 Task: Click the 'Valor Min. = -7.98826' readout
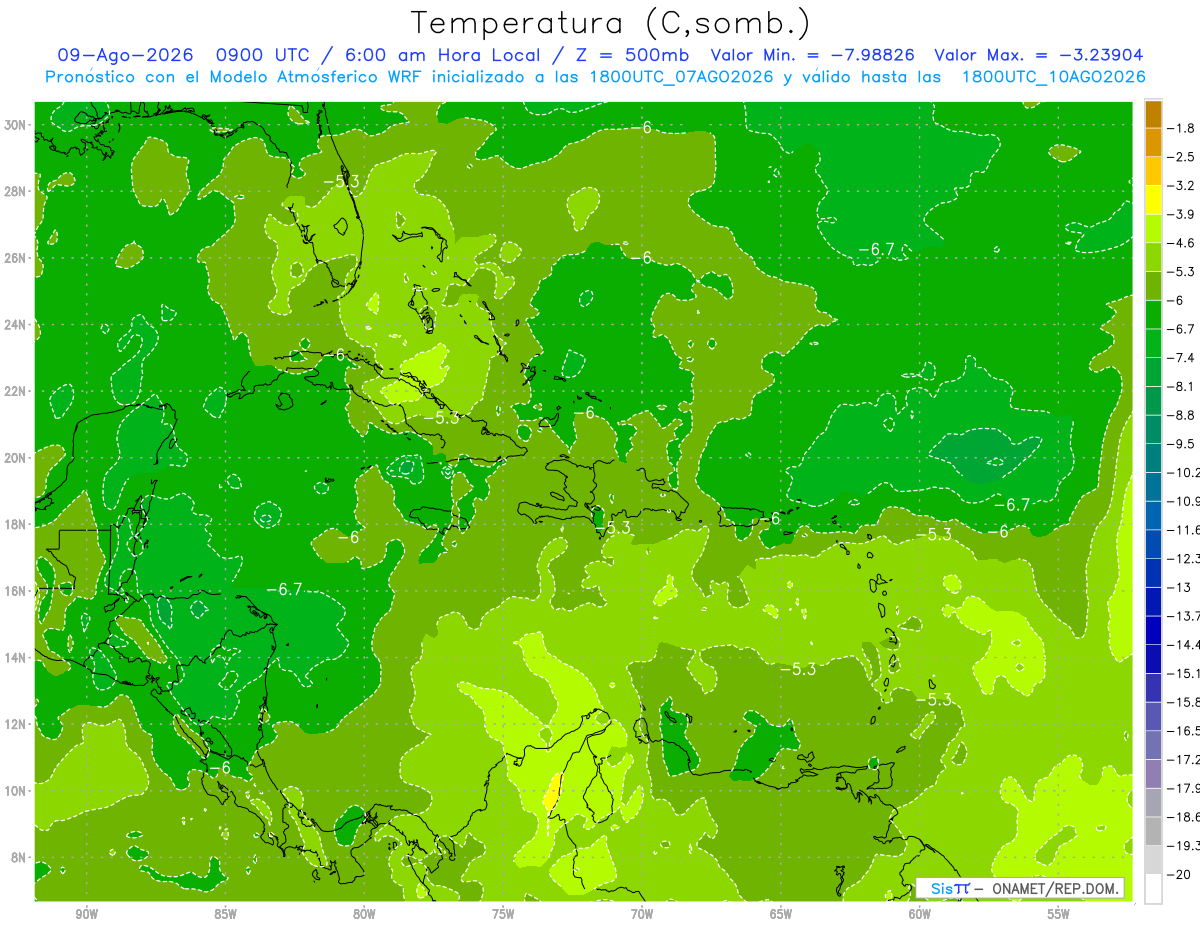tap(814, 56)
